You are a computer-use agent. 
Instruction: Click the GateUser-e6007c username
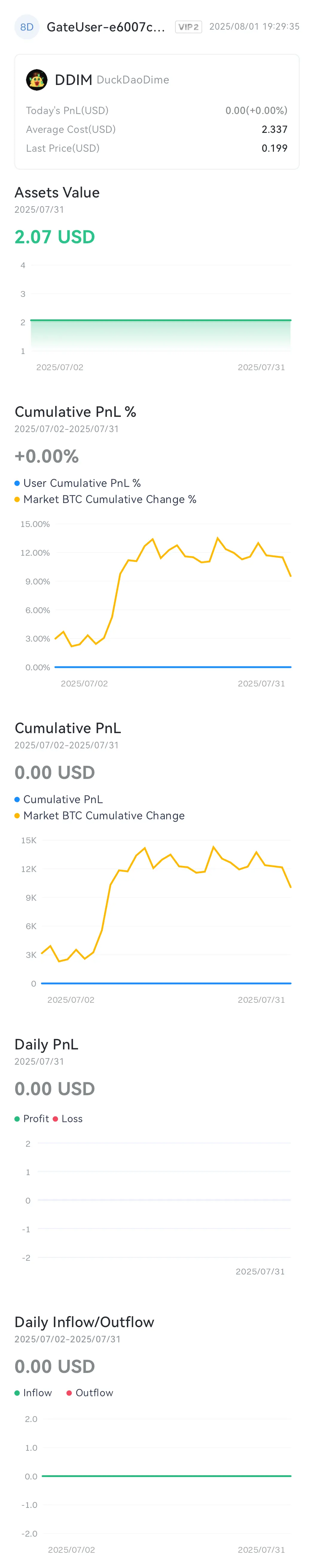(106, 27)
